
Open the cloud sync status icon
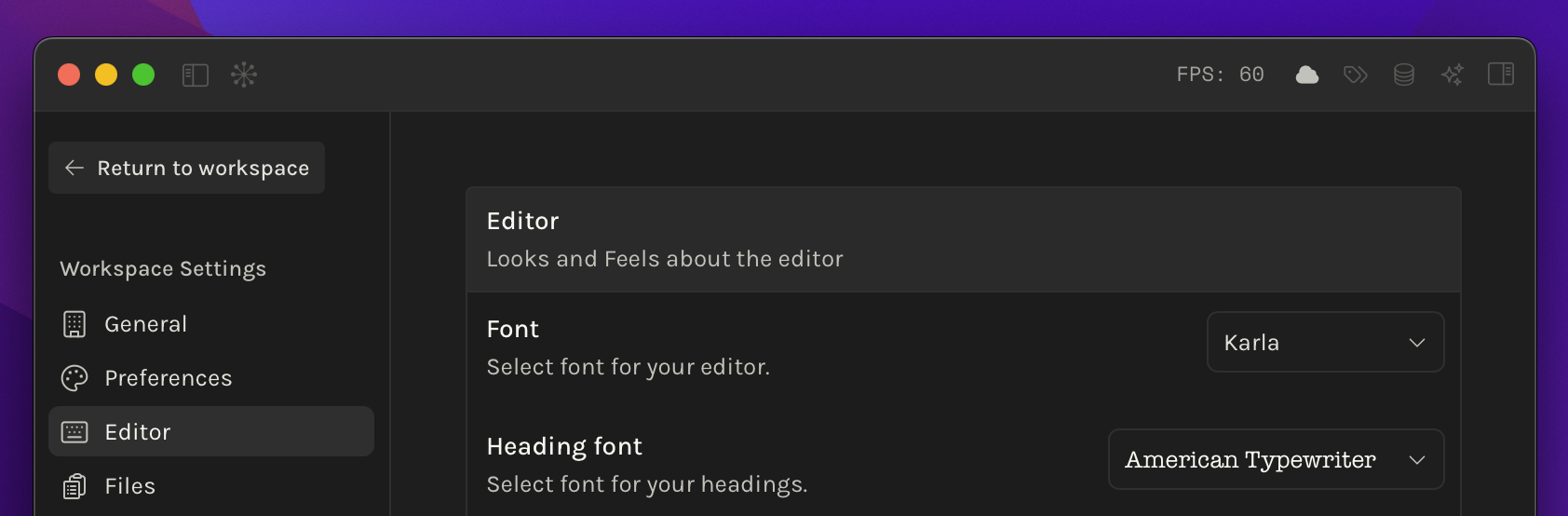point(1307,75)
